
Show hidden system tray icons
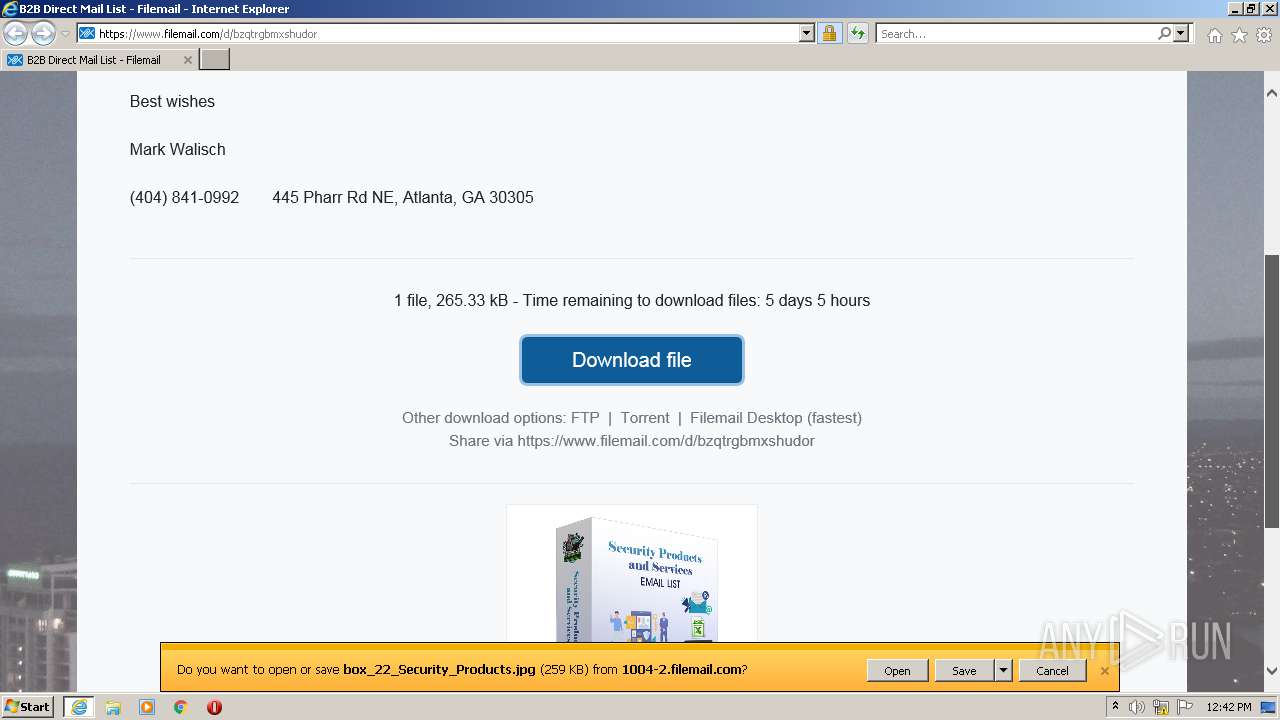tap(1115, 707)
